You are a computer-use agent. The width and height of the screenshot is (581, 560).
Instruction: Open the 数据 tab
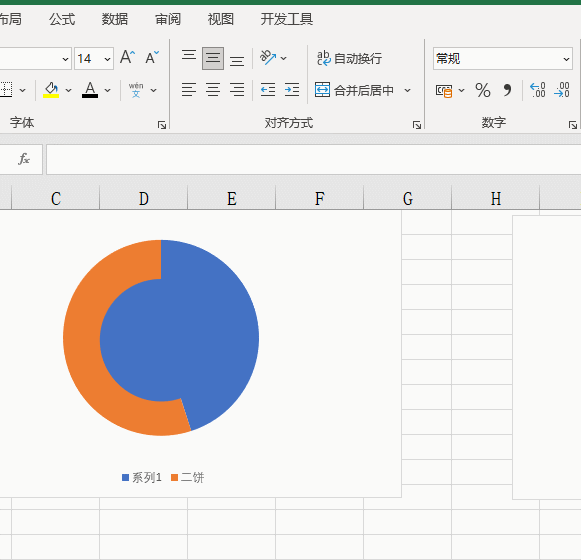click(115, 19)
